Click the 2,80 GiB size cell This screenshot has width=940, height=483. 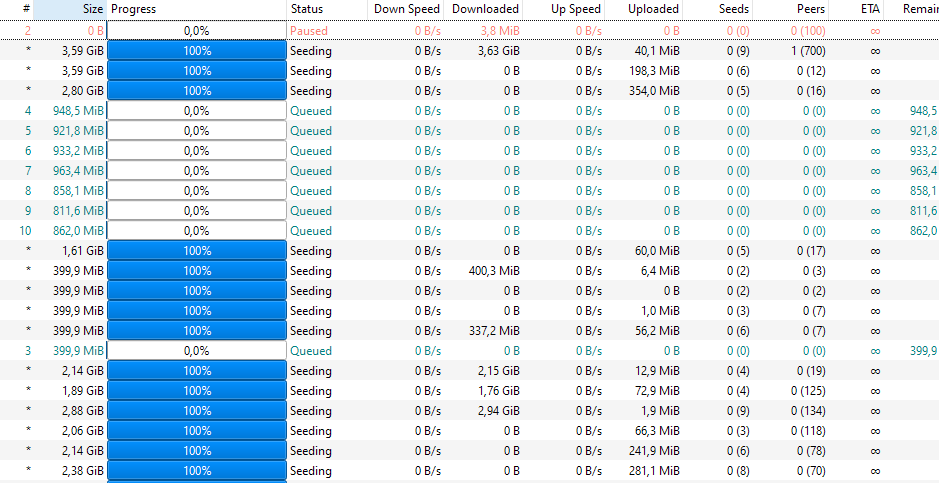(x=83, y=90)
